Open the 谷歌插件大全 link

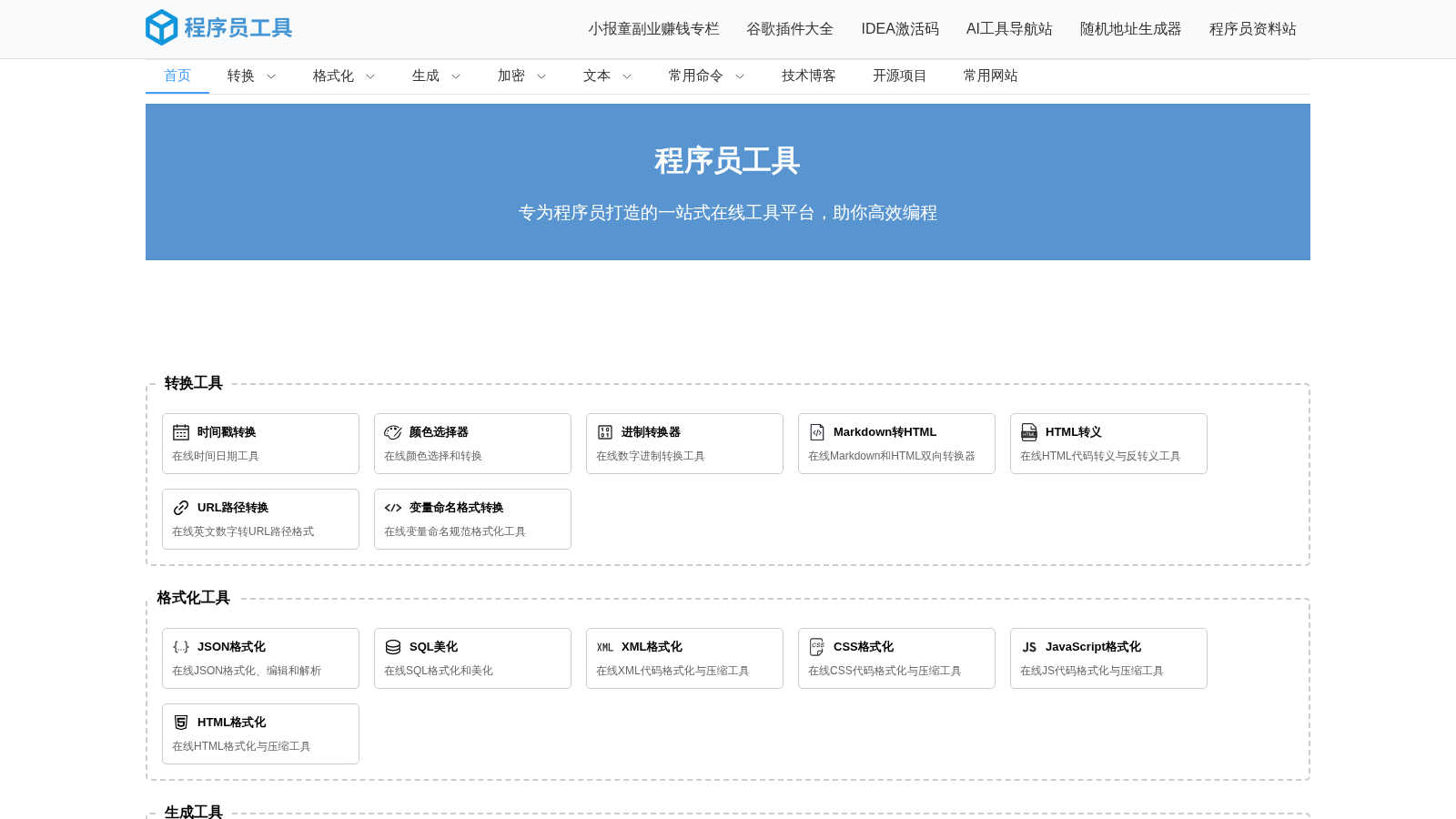(790, 29)
